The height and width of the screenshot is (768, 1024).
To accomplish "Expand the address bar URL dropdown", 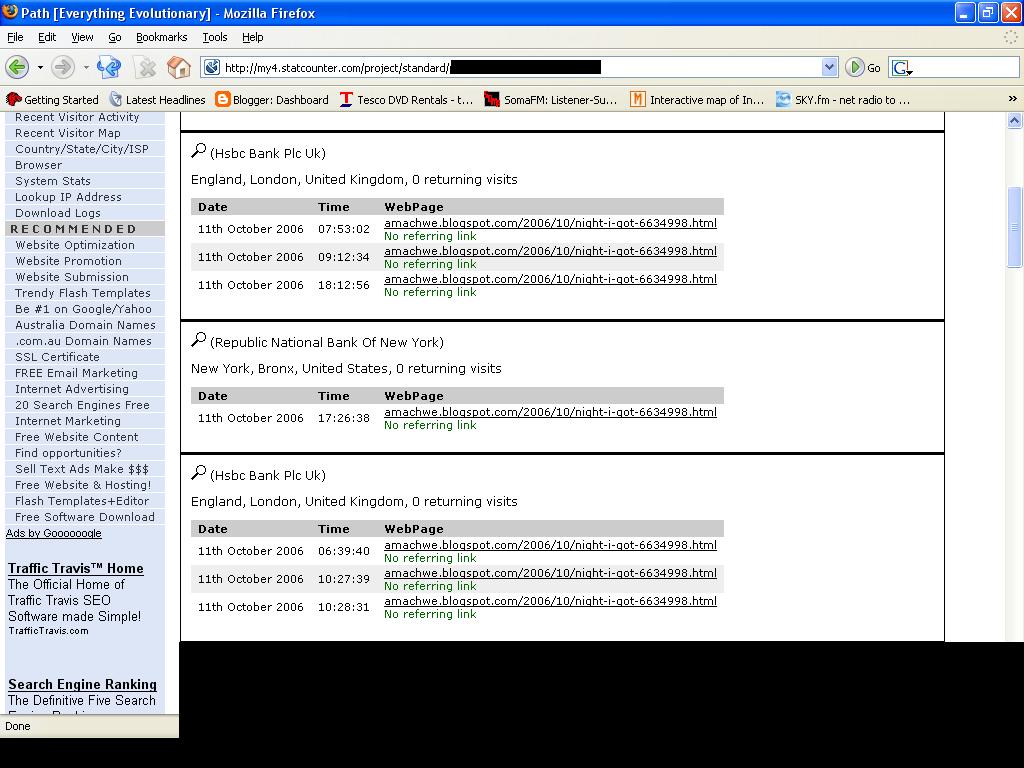I will coord(829,67).
